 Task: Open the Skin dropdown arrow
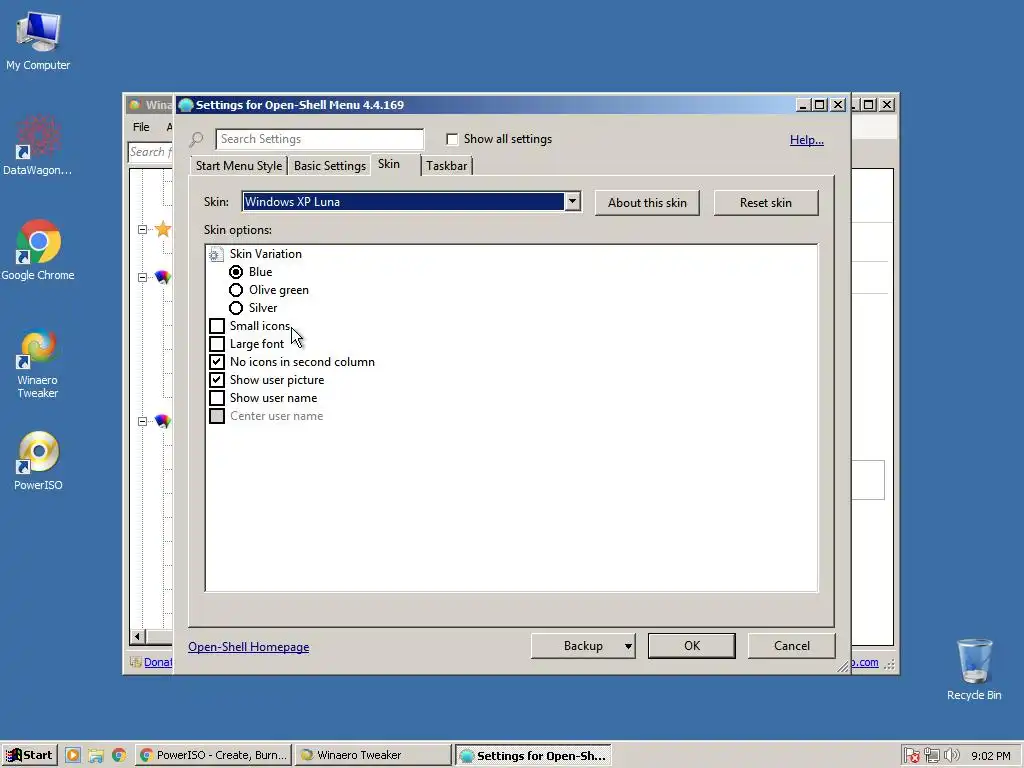pyautogui.click(x=572, y=201)
